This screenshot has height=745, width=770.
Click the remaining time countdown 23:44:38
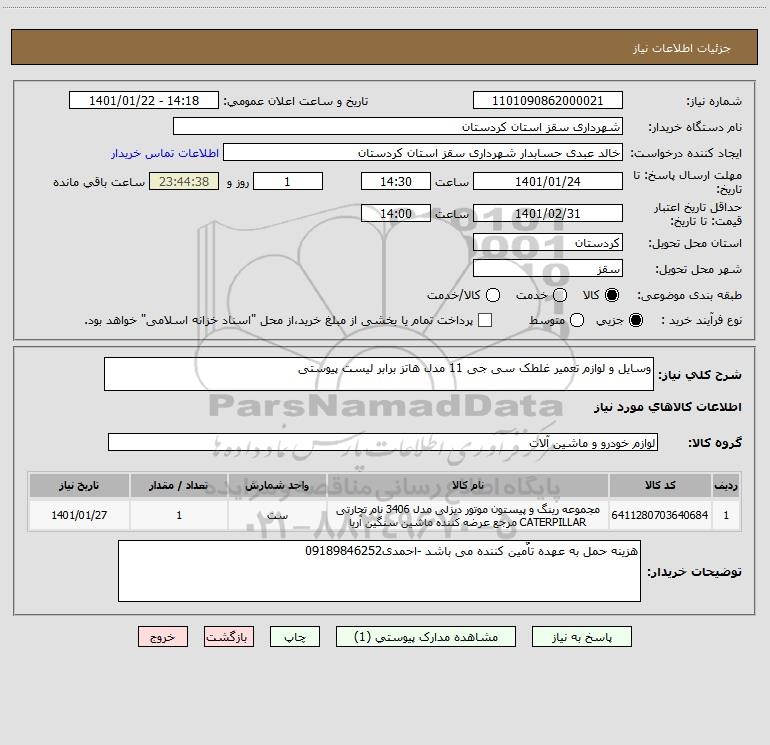[x=184, y=181]
